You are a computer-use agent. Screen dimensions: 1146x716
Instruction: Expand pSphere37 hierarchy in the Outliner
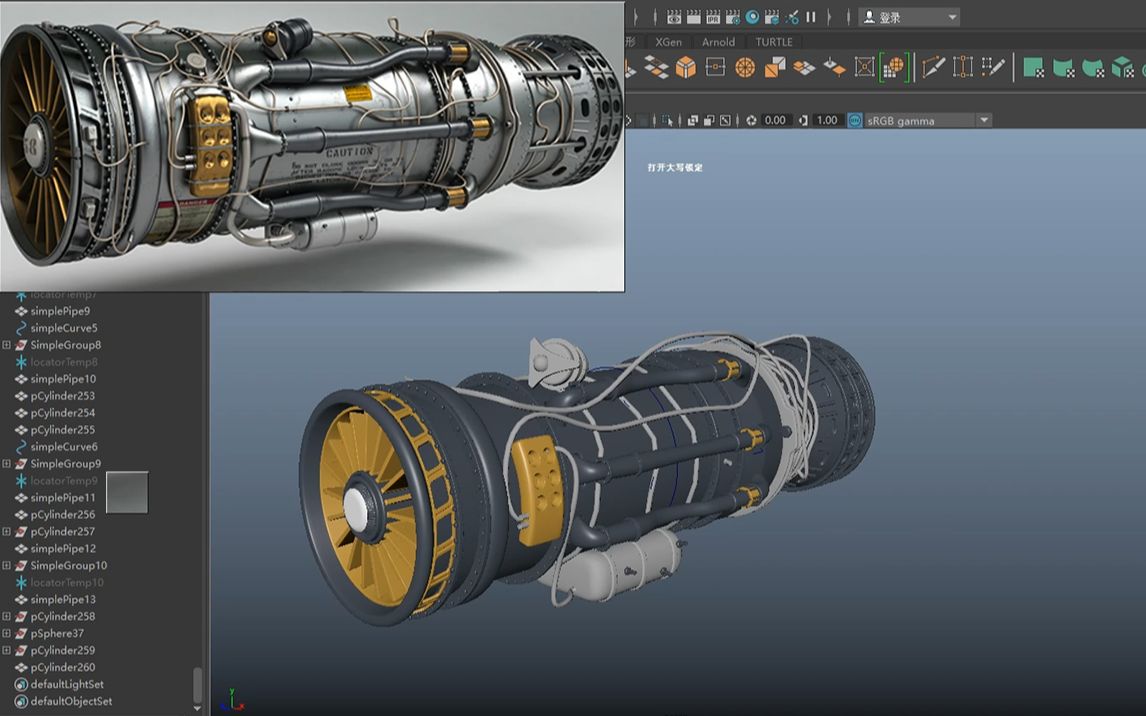(x=8, y=633)
